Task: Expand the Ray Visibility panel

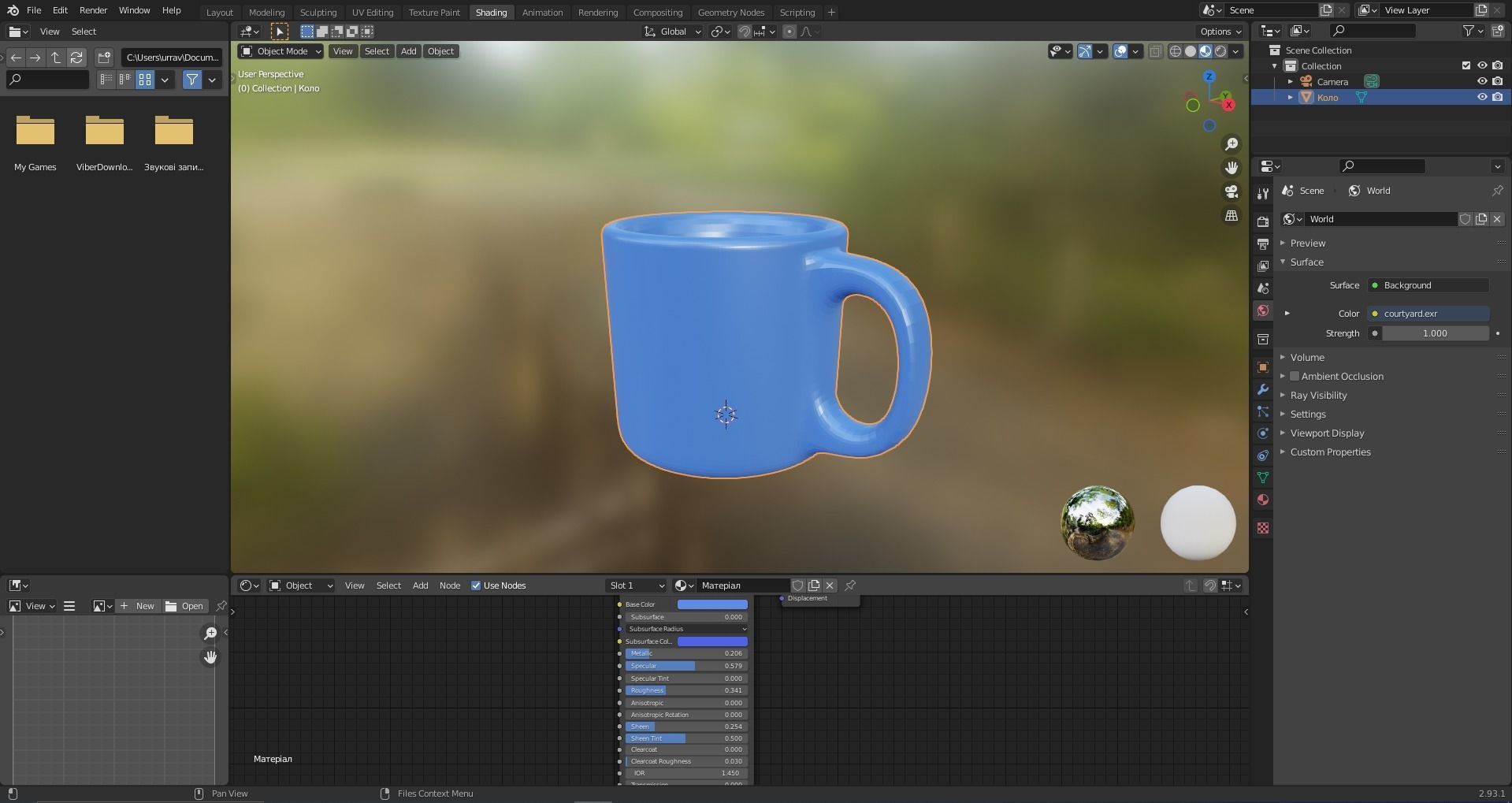Action: tap(1317, 396)
